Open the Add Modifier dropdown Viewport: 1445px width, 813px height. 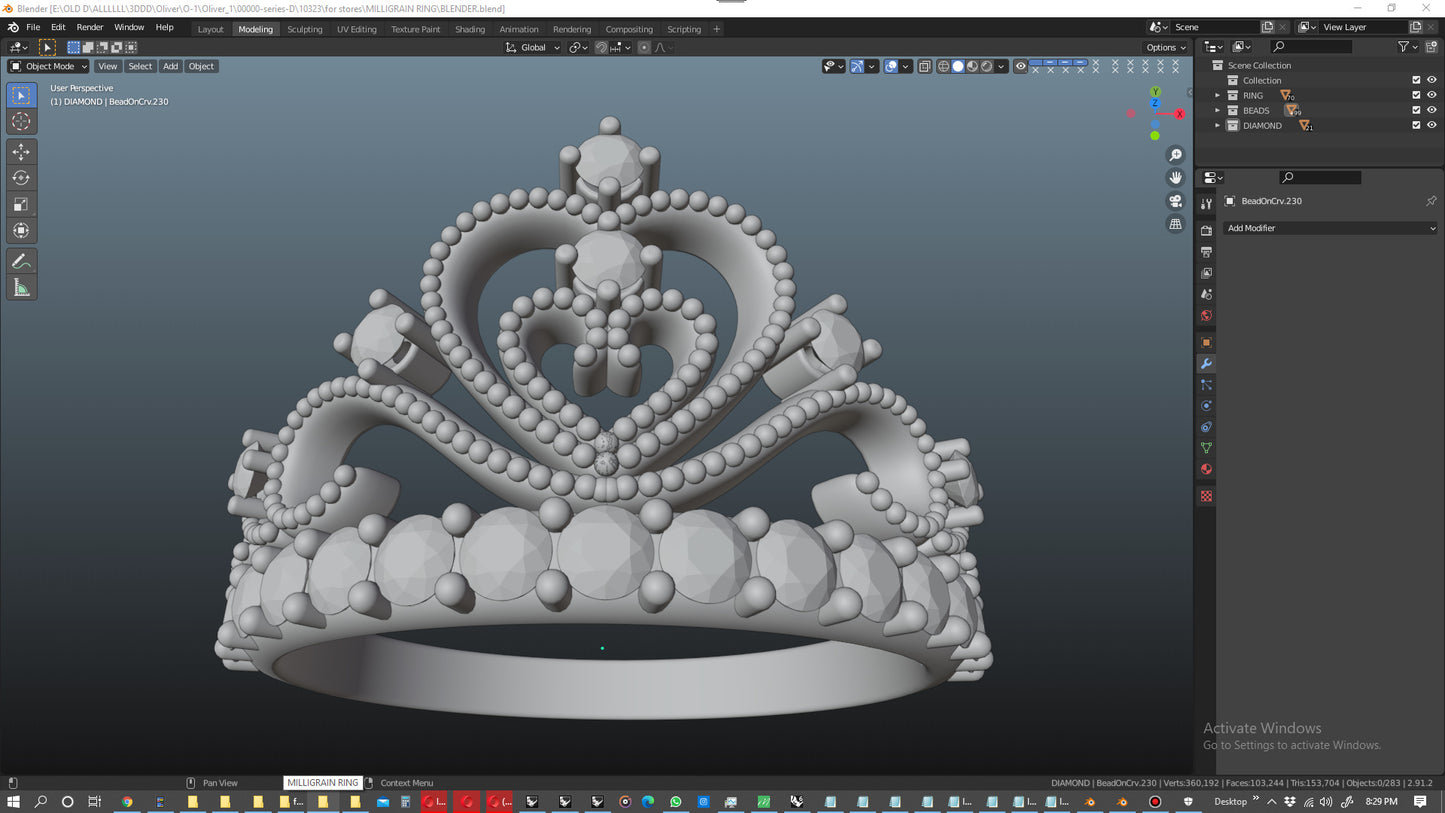pyautogui.click(x=1330, y=228)
